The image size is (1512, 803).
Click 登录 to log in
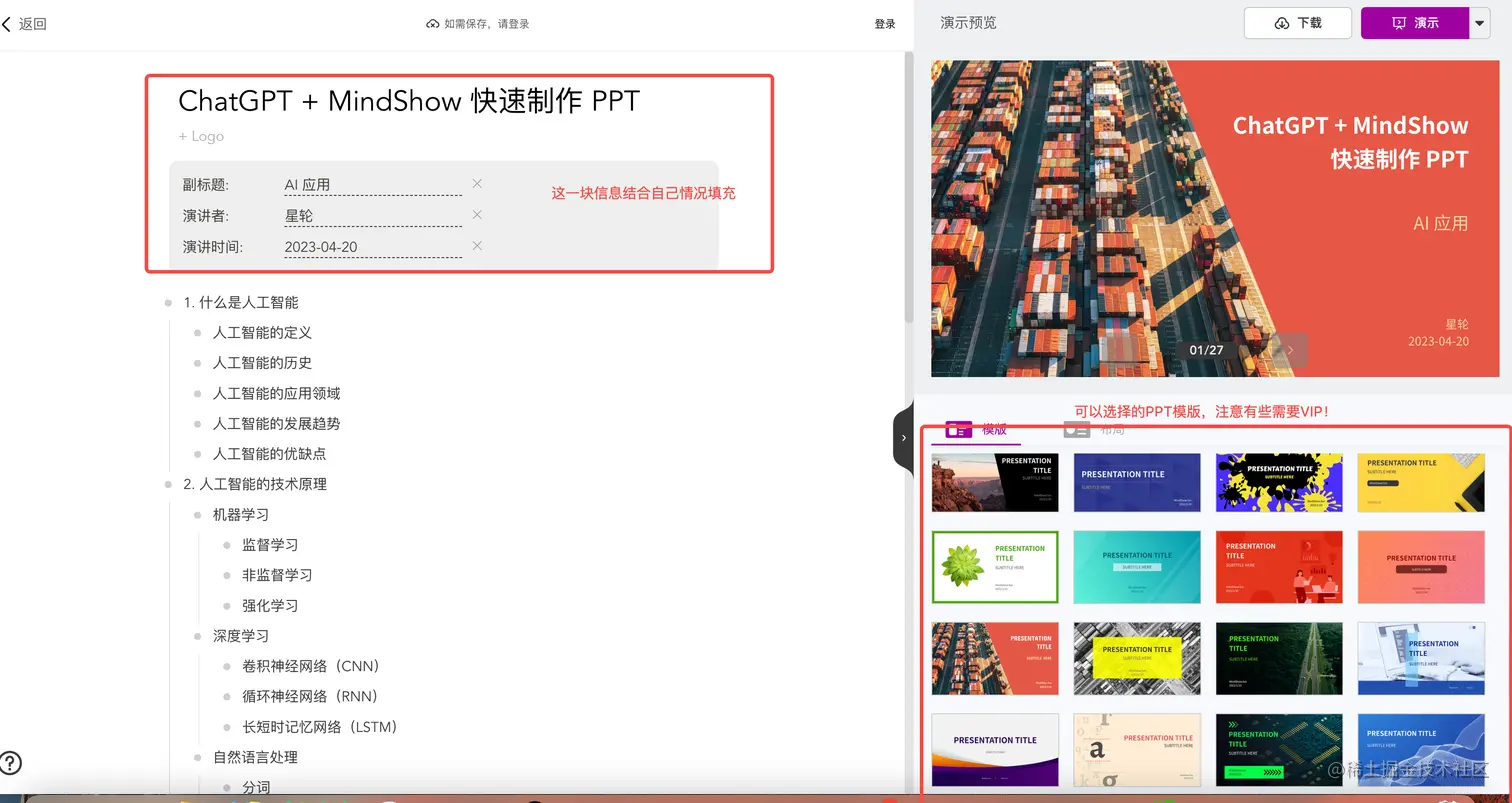[885, 24]
